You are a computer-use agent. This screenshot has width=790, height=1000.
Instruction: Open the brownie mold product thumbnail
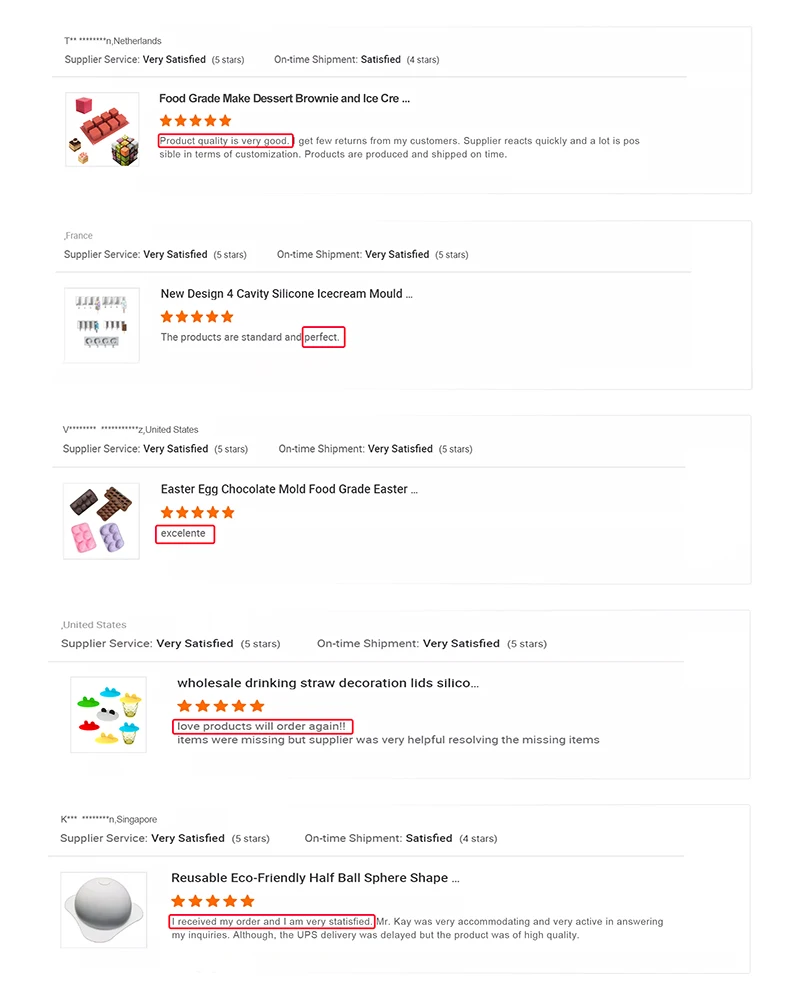click(x=102, y=129)
